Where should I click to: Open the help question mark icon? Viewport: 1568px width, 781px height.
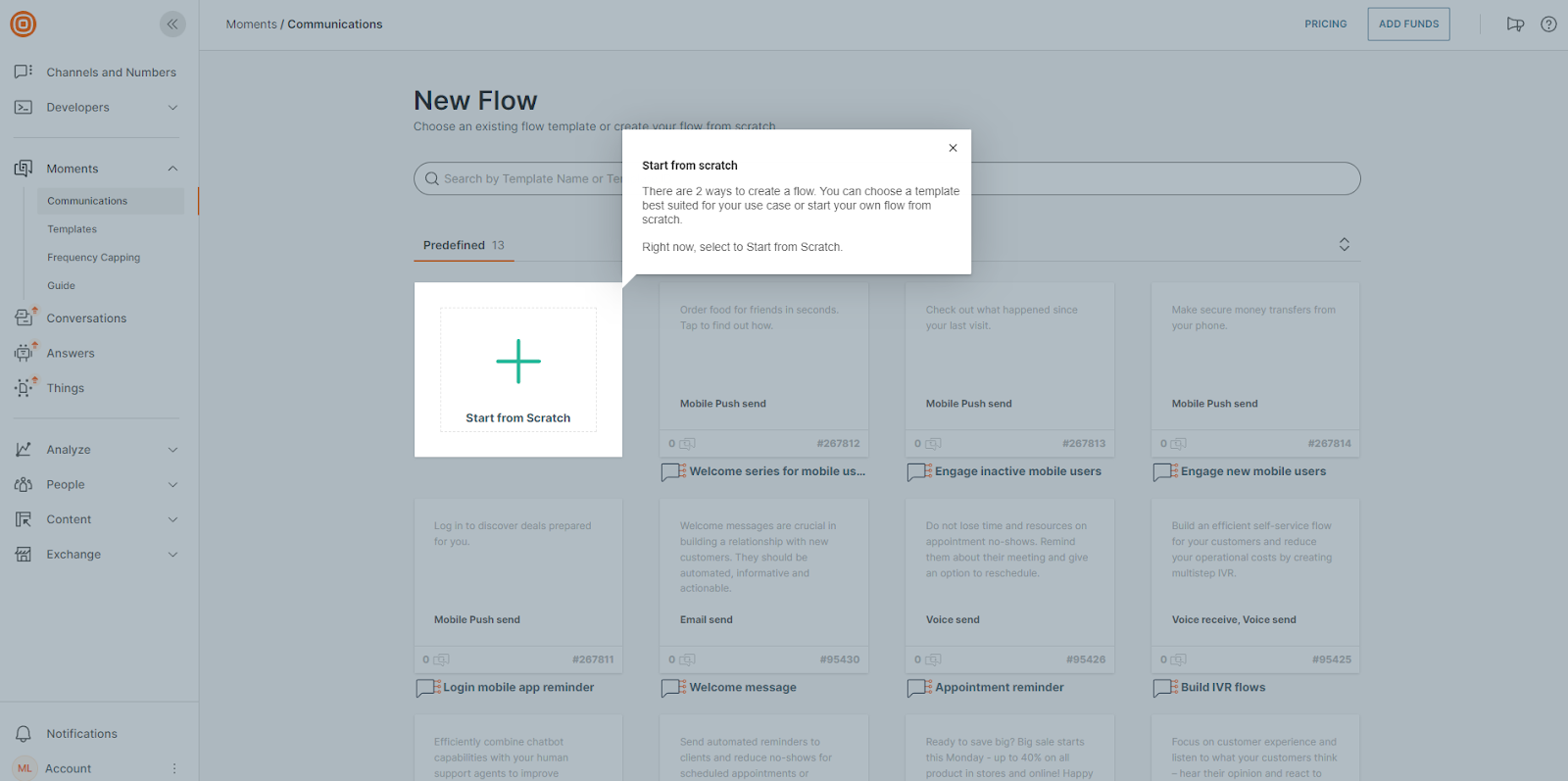click(1548, 24)
